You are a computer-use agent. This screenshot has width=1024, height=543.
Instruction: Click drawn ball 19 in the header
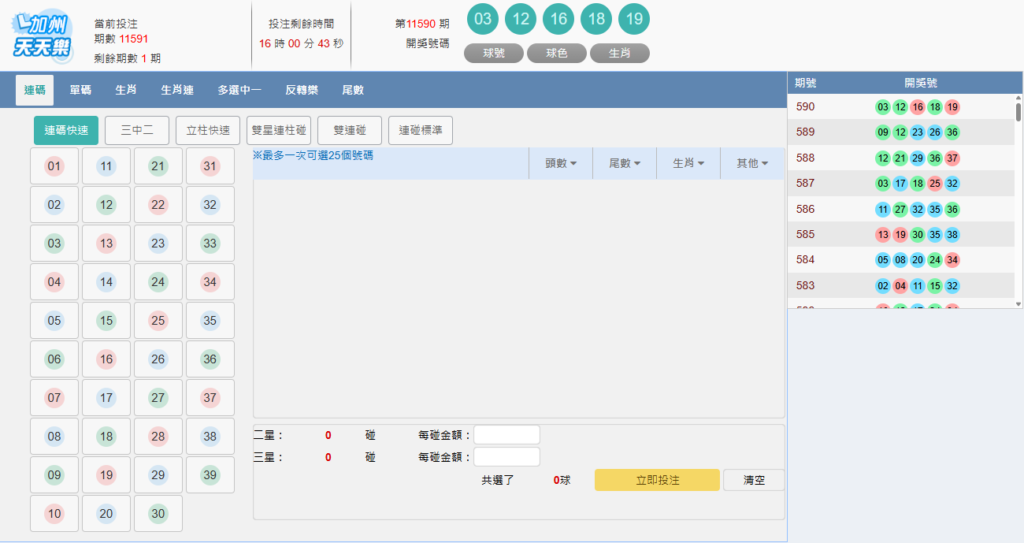(634, 19)
